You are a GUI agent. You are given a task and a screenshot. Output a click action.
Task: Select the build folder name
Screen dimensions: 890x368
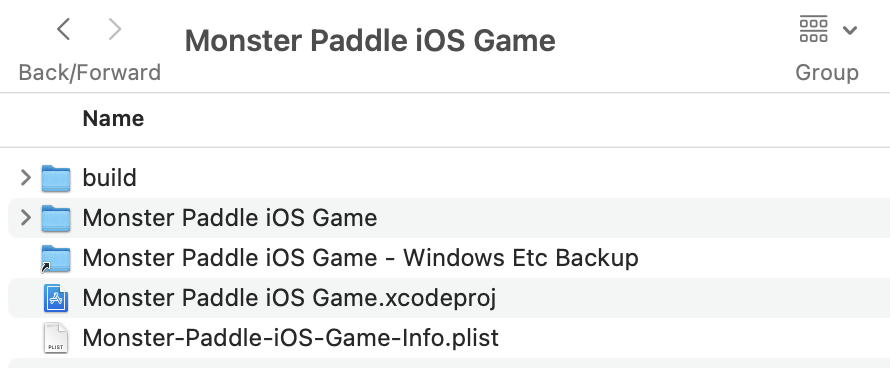click(x=110, y=178)
